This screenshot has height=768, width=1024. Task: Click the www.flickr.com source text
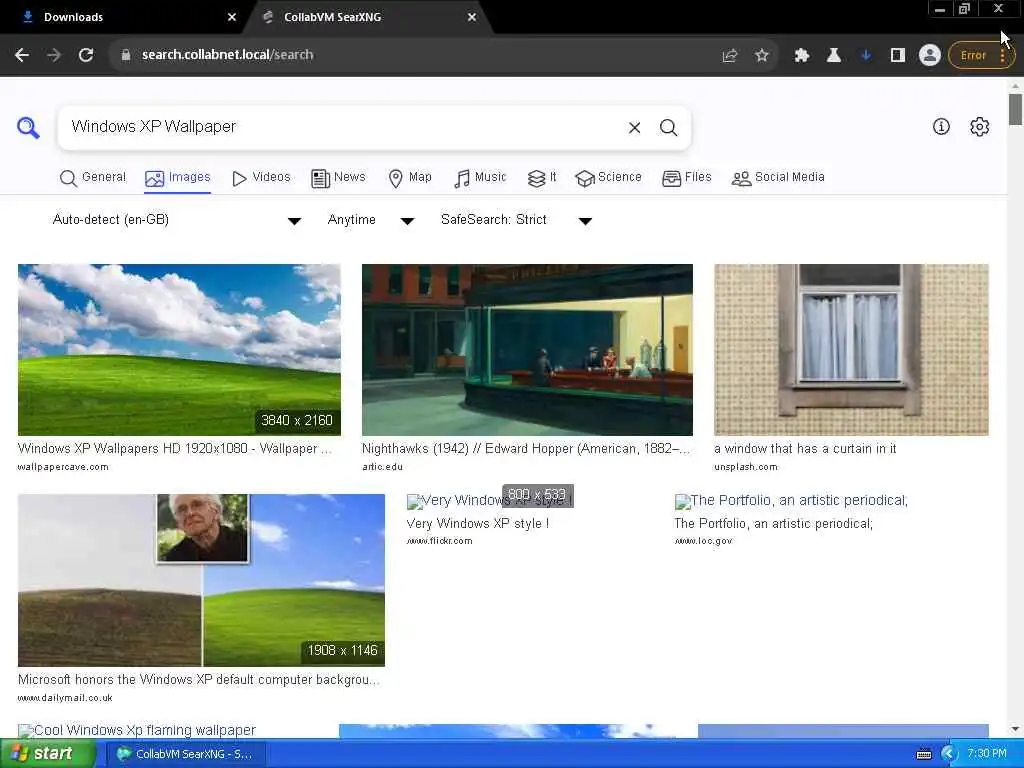click(439, 541)
